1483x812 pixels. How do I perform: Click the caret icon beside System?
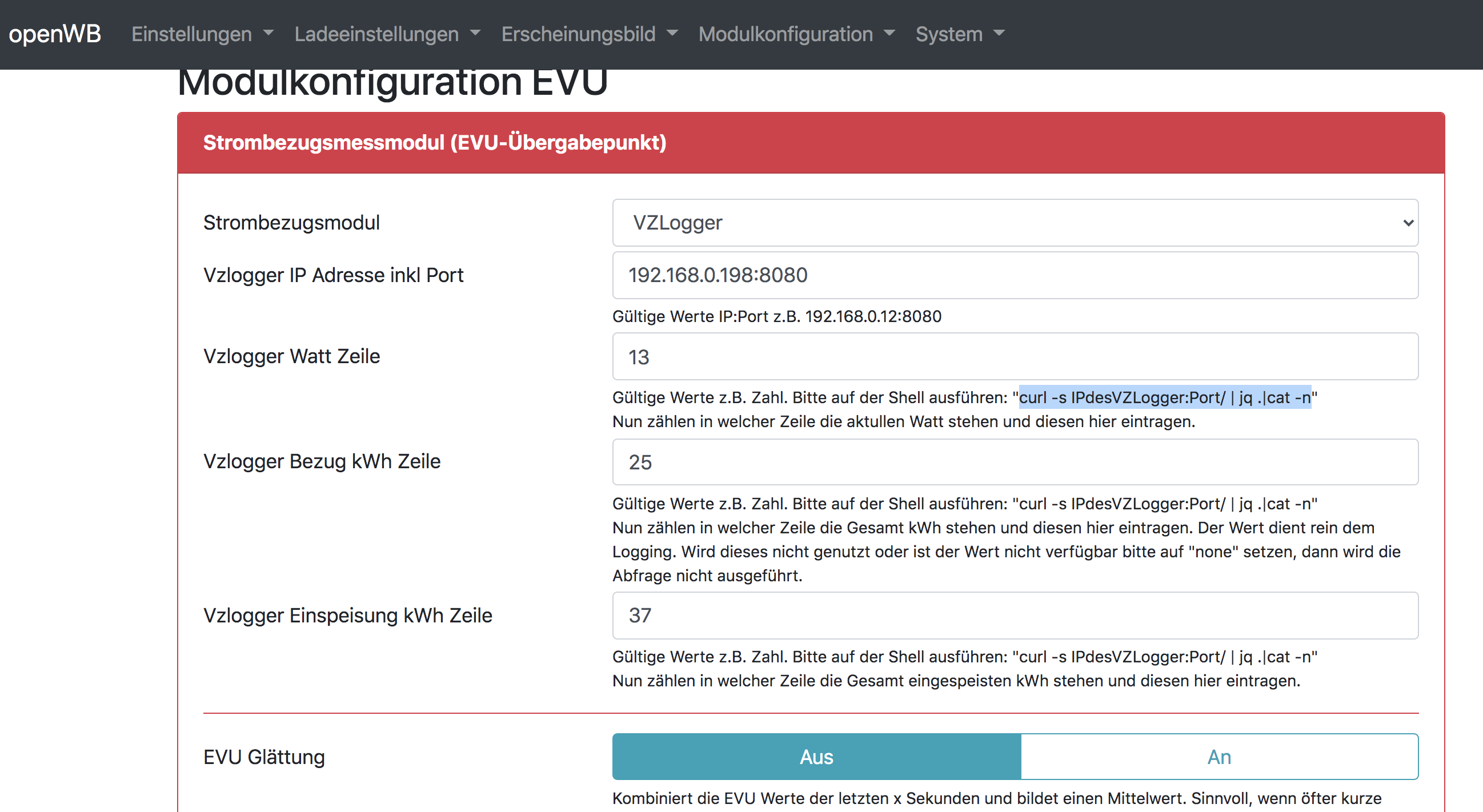click(x=999, y=33)
